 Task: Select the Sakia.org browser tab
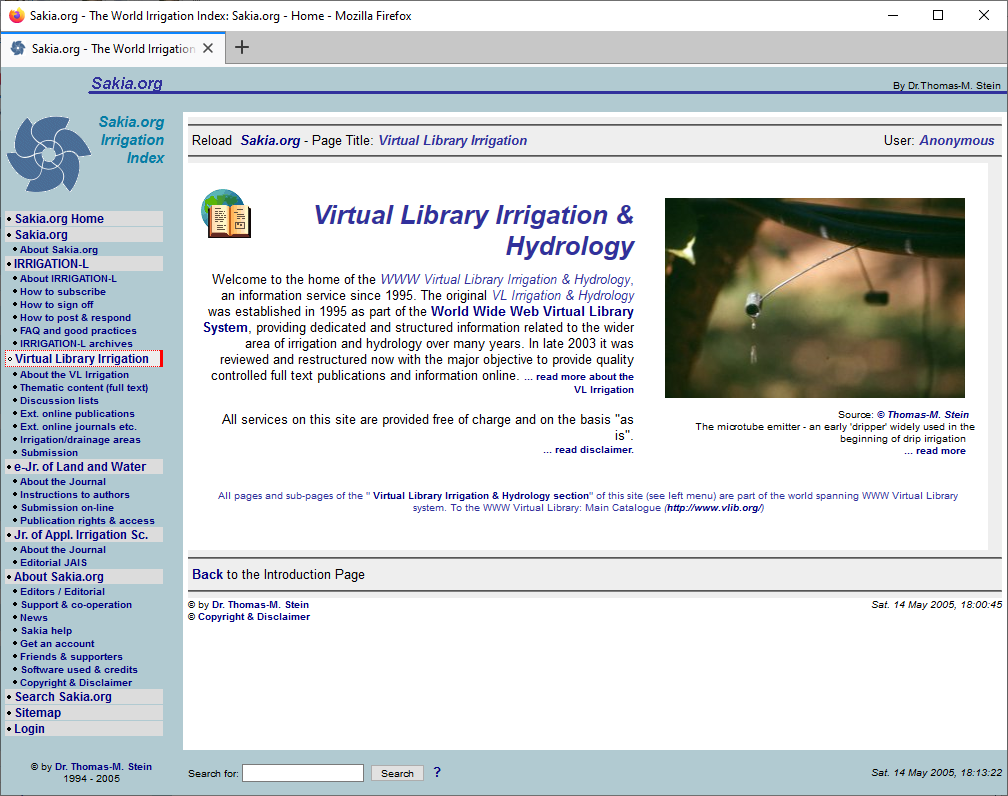click(113, 48)
